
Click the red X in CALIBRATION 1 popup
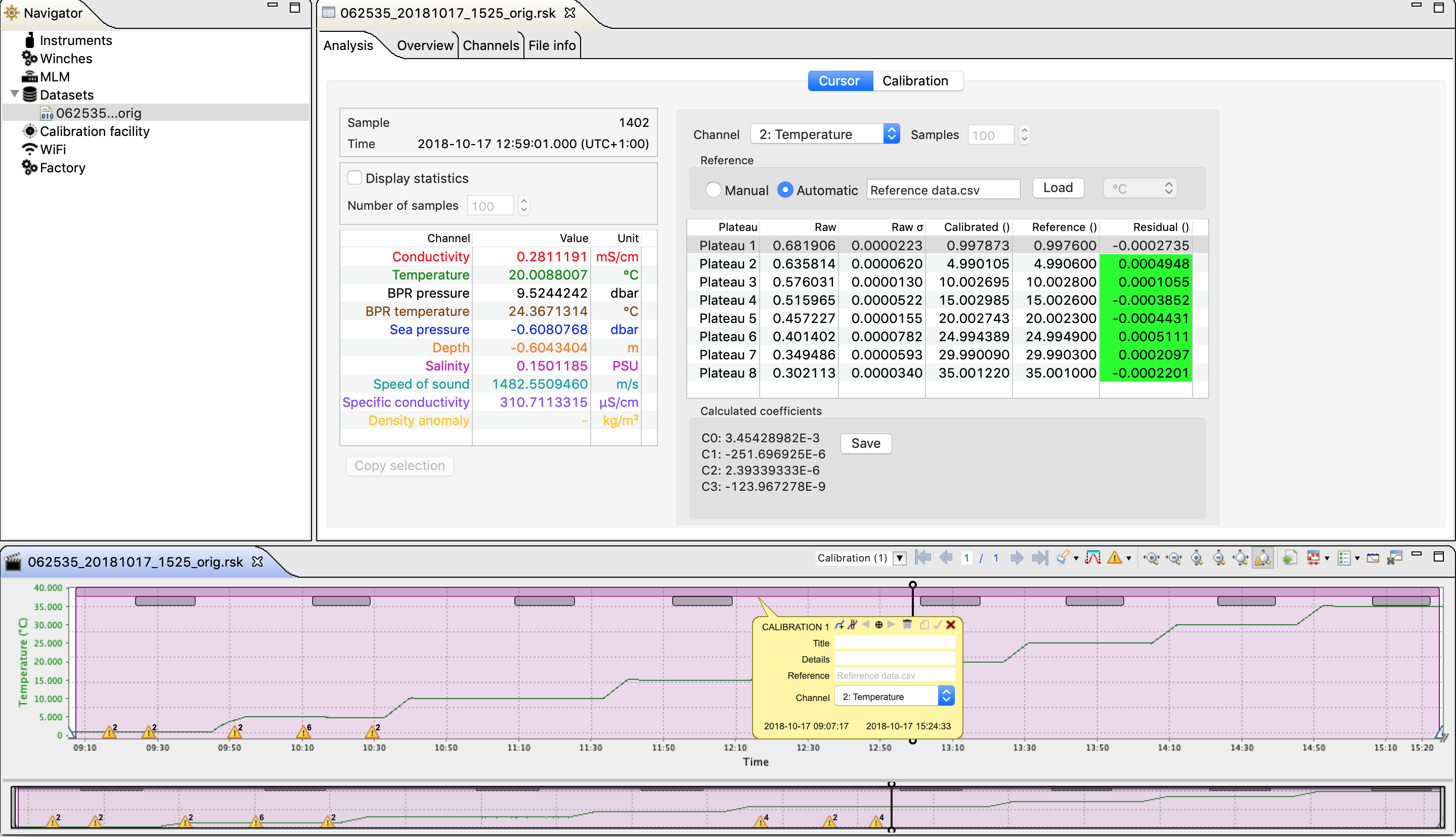[951, 625]
